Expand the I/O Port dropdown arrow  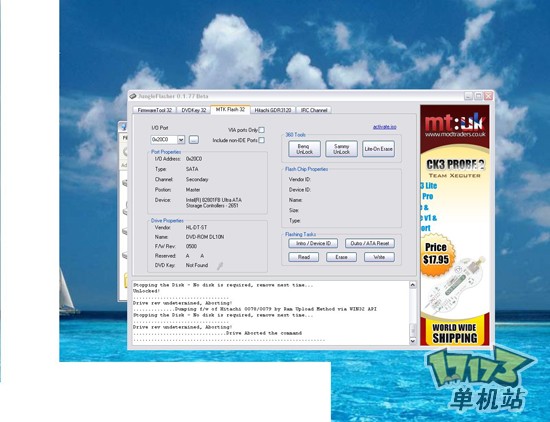[181, 140]
